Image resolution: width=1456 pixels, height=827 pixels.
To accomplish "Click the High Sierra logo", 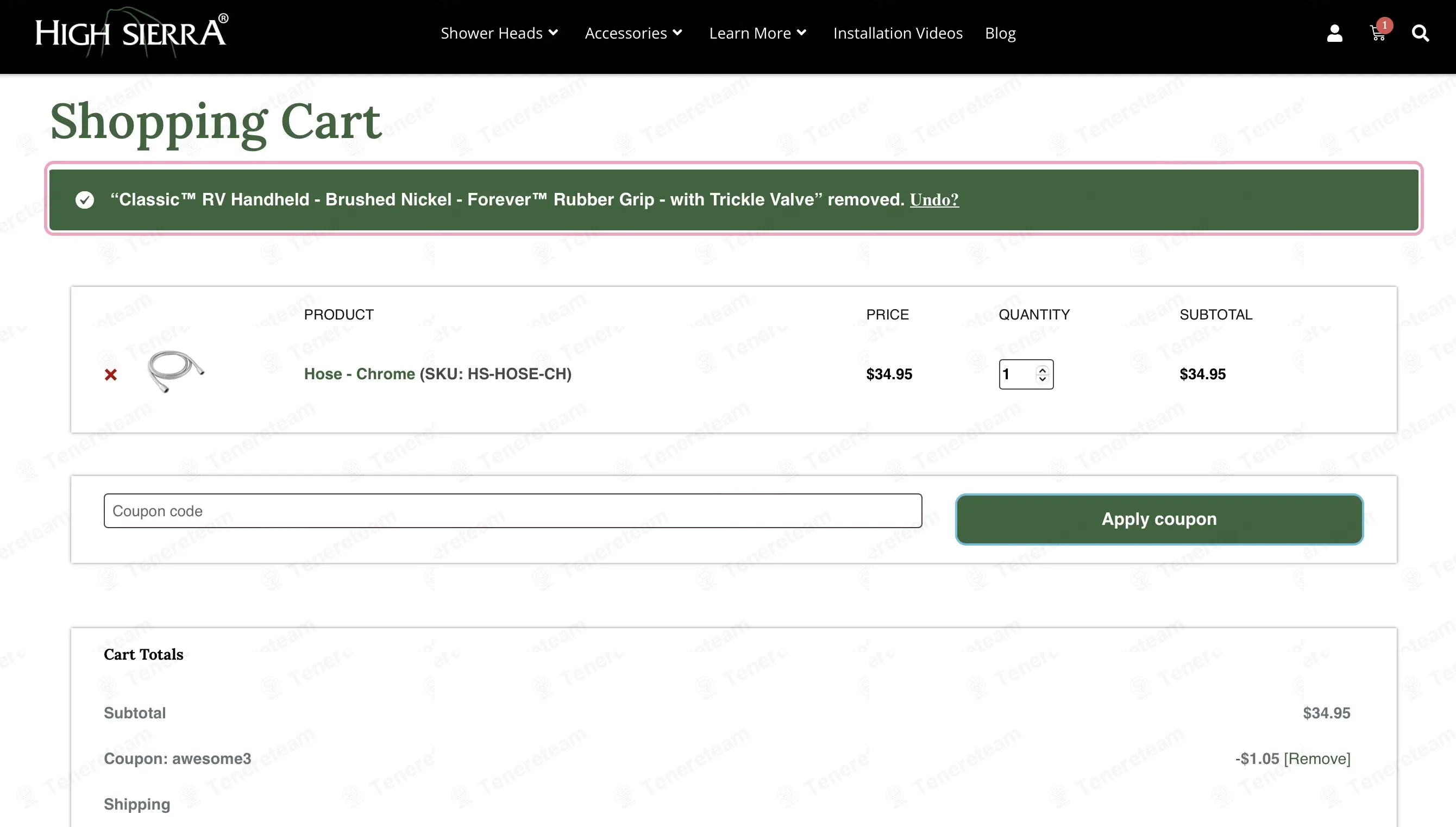I will click(x=131, y=33).
